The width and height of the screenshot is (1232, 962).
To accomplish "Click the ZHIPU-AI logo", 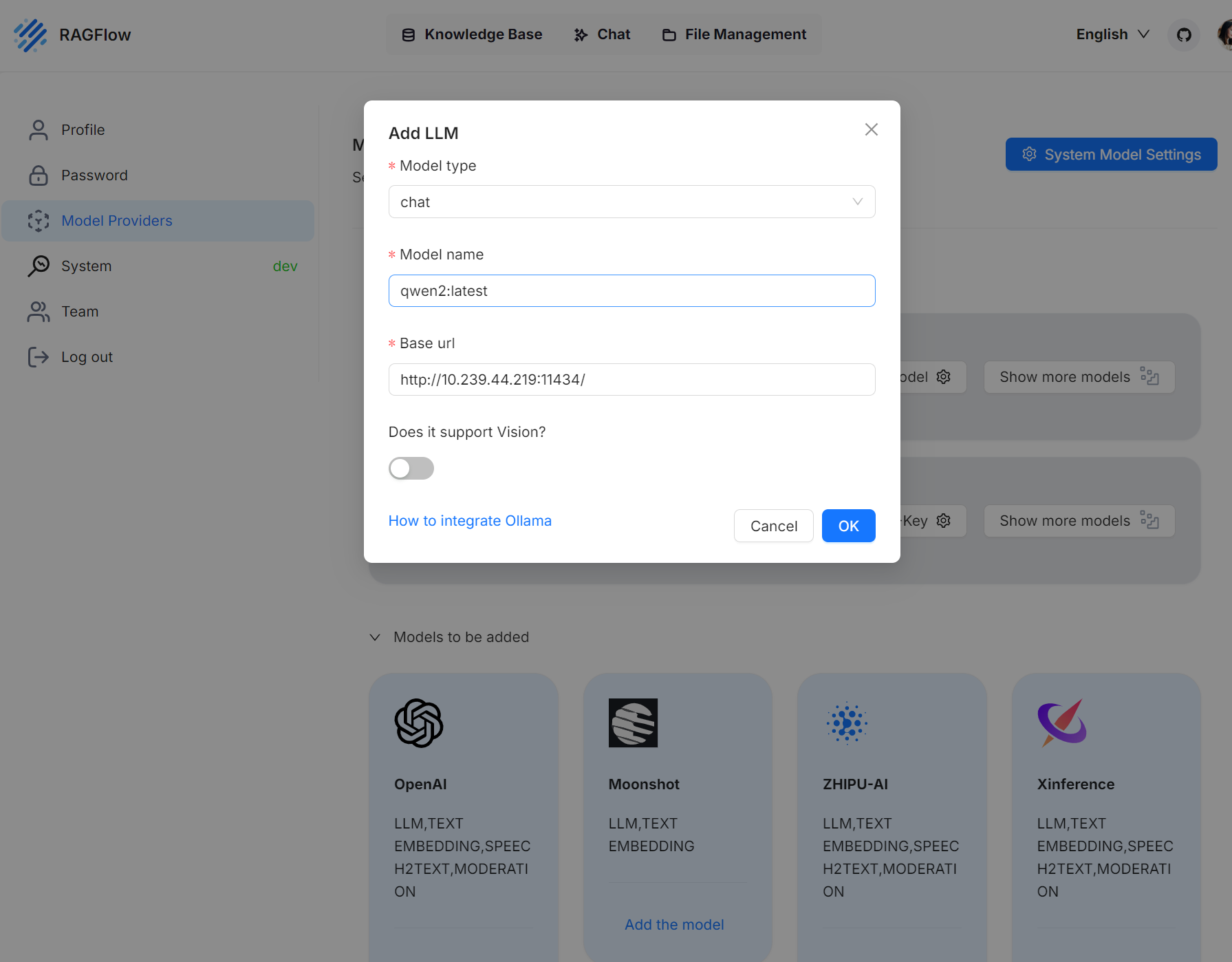I will tap(847, 723).
